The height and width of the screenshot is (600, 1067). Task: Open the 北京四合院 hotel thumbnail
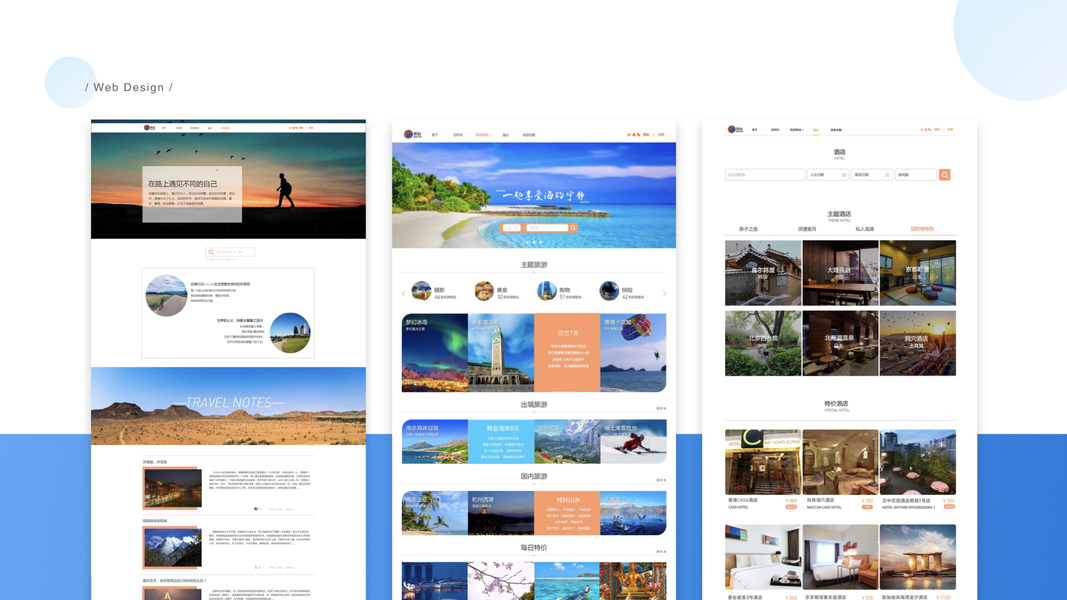tap(763, 344)
